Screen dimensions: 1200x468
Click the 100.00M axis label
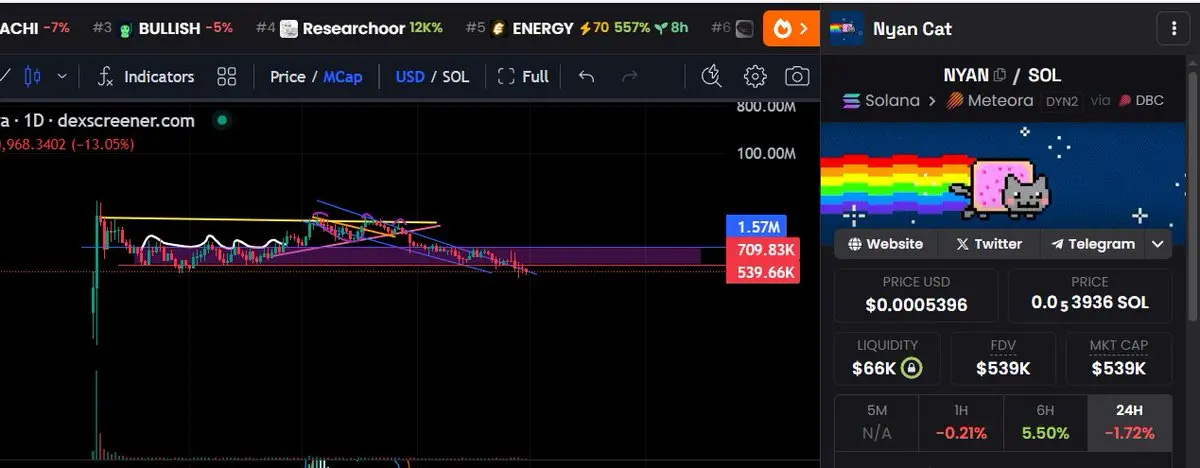click(x=766, y=154)
